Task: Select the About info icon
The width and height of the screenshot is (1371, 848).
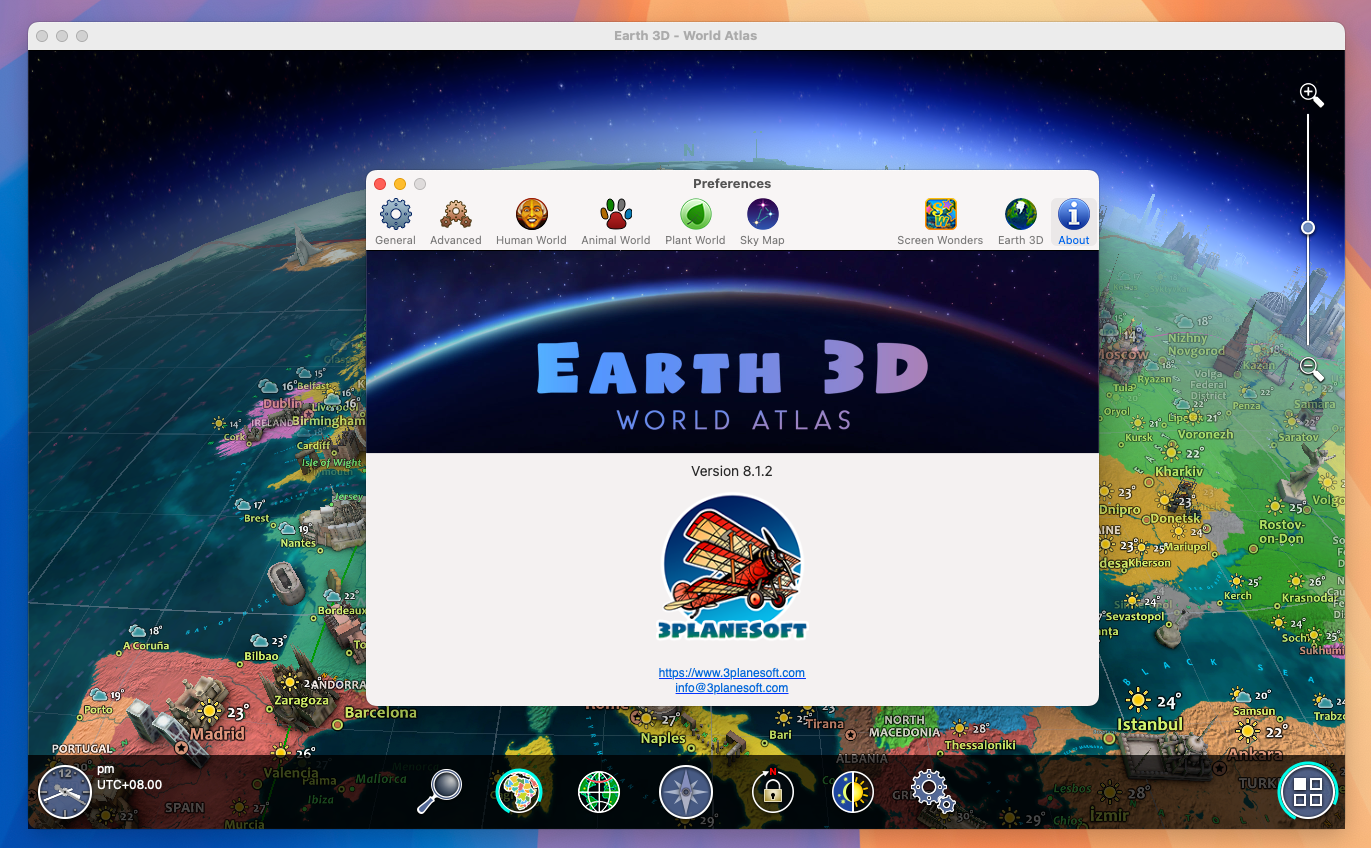Action: [x=1073, y=221]
